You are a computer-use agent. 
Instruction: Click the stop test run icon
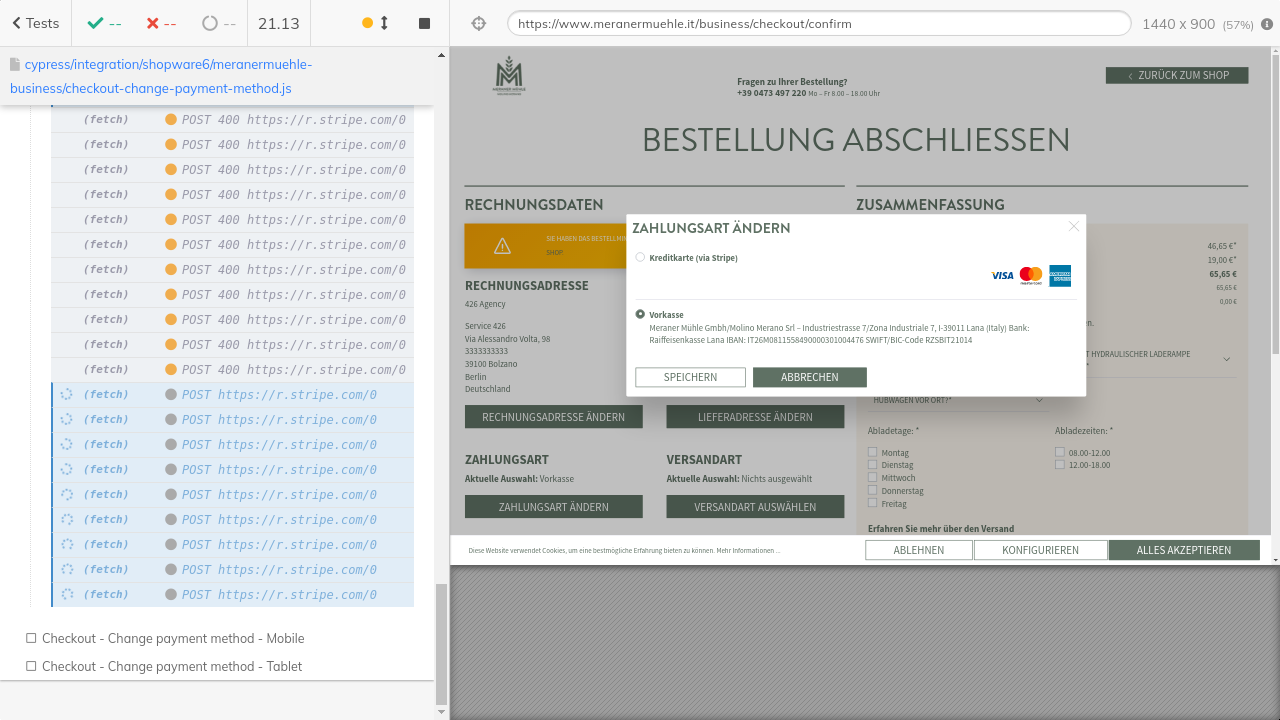(424, 23)
